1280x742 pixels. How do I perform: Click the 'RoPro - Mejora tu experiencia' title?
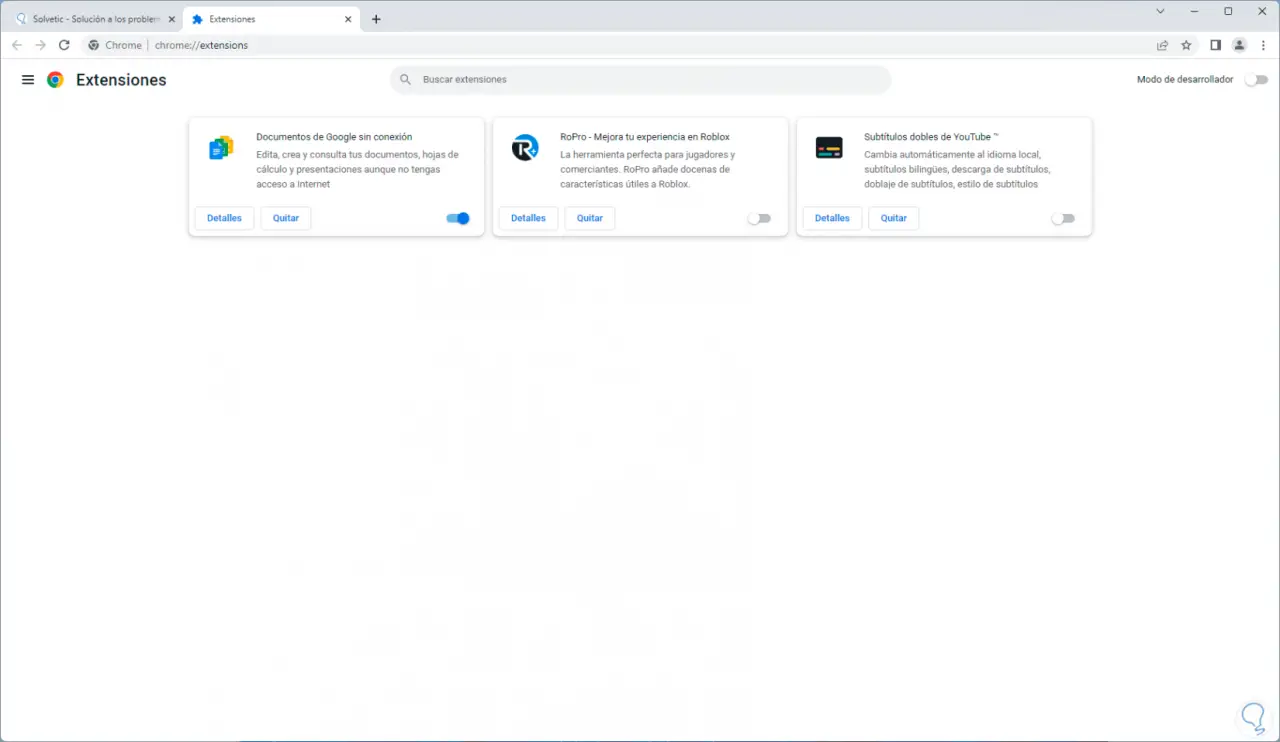coord(645,137)
